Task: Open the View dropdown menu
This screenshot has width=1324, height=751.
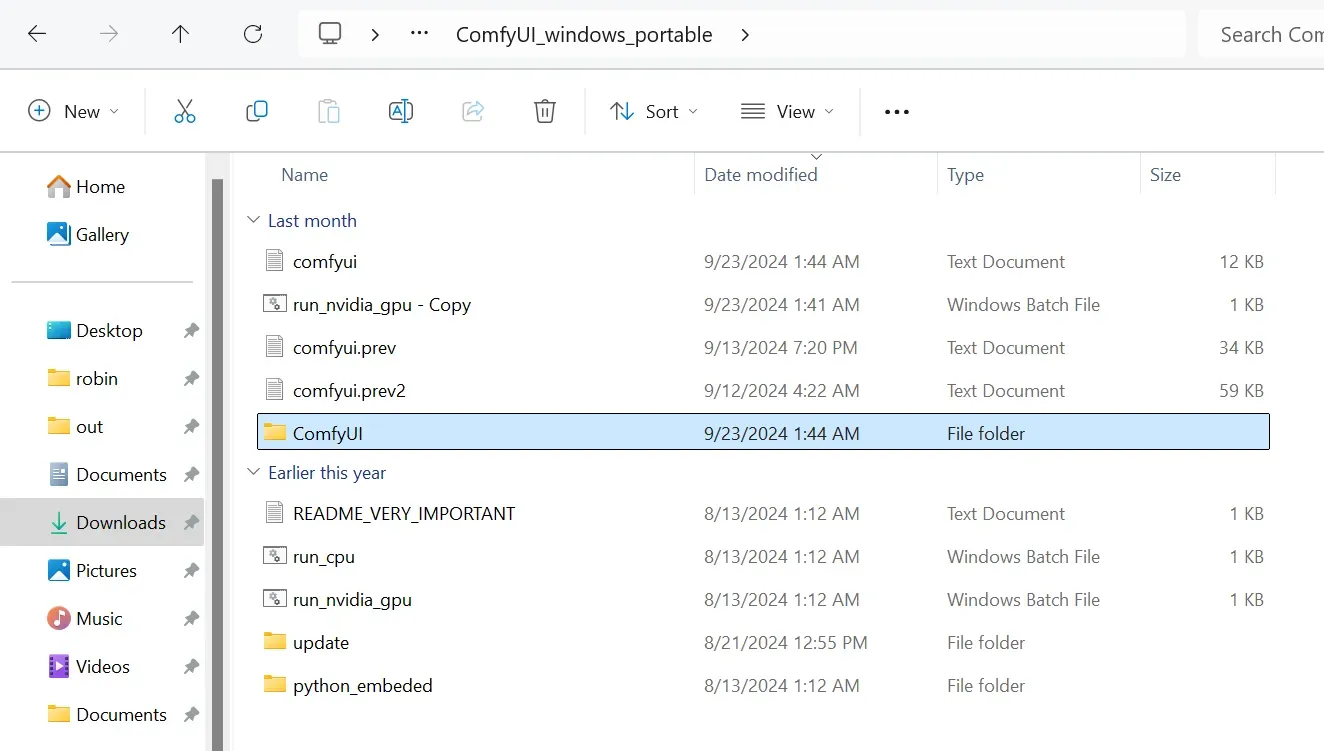Action: [788, 111]
